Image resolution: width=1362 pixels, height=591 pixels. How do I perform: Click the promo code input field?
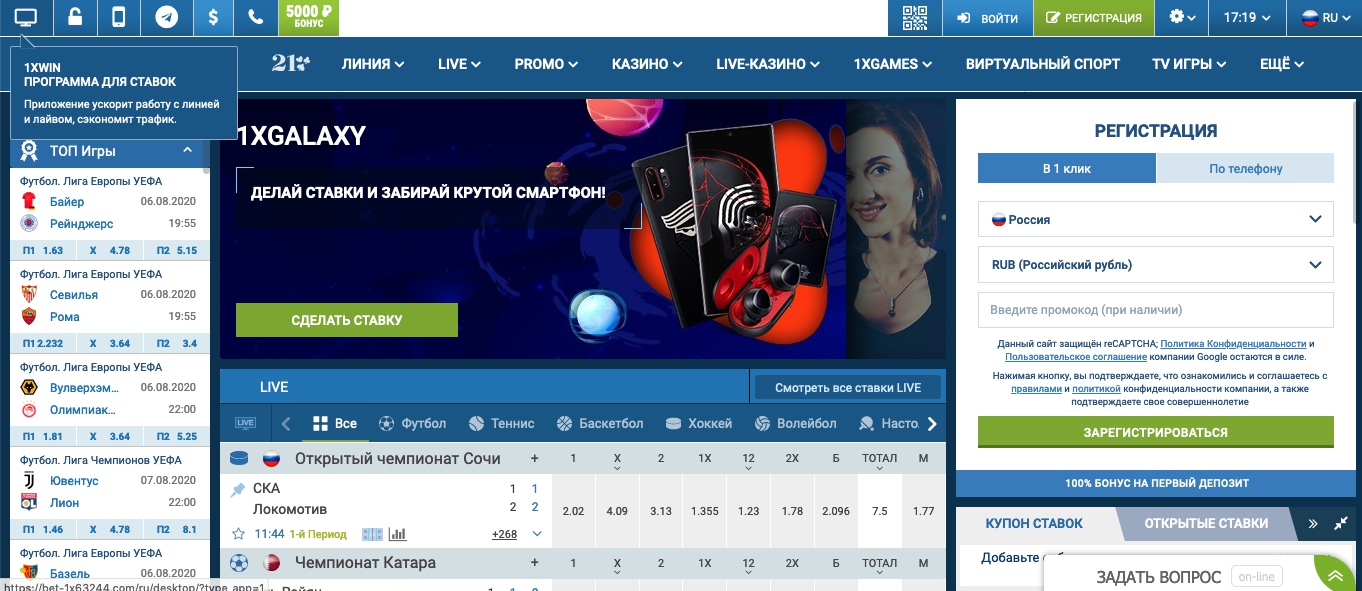(x=1155, y=309)
